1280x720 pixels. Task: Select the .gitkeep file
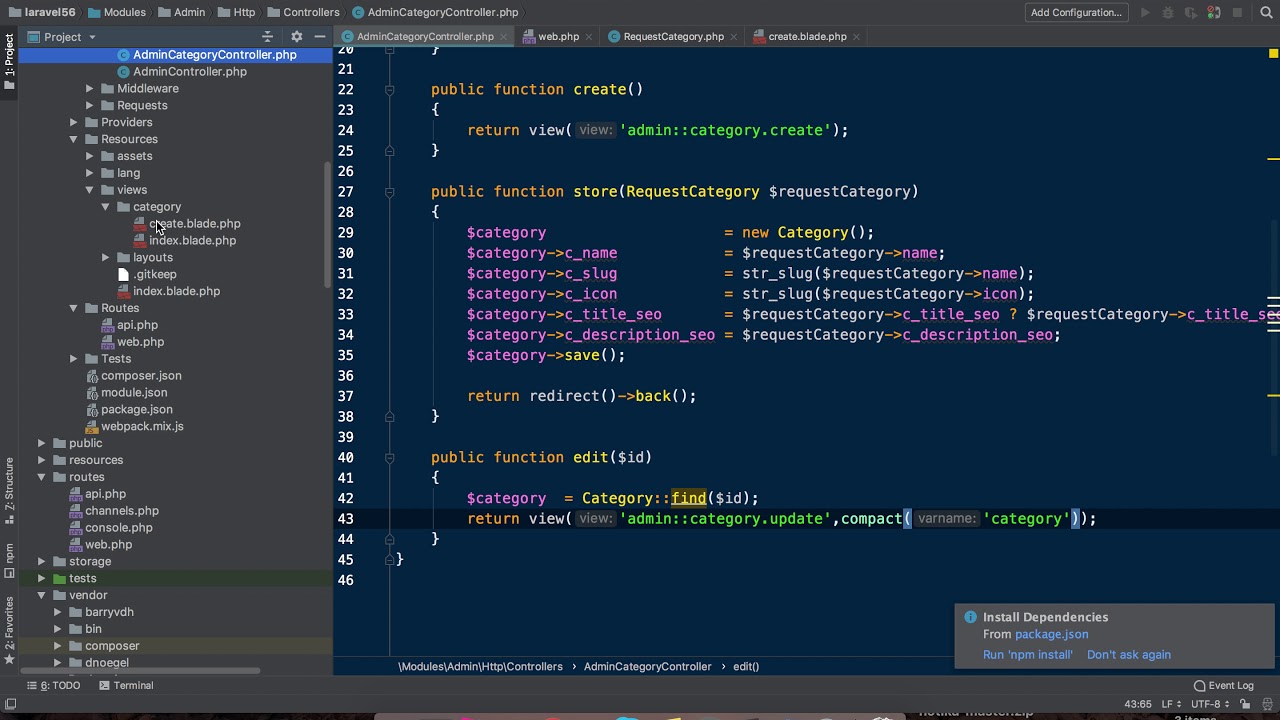(x=155, y=274)
